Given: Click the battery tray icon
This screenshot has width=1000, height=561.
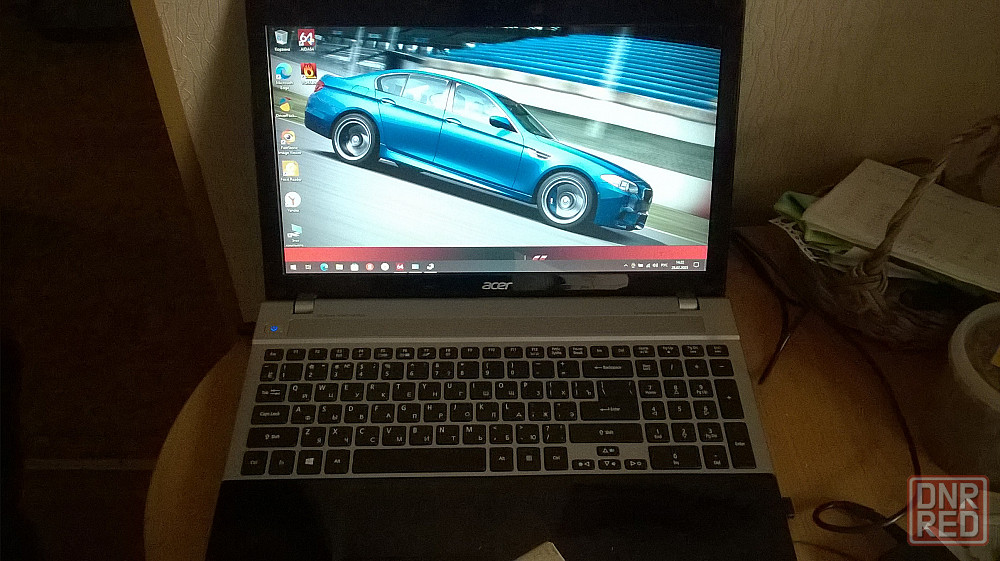Looking at the screenshot, I should click(x=640, y=265).
